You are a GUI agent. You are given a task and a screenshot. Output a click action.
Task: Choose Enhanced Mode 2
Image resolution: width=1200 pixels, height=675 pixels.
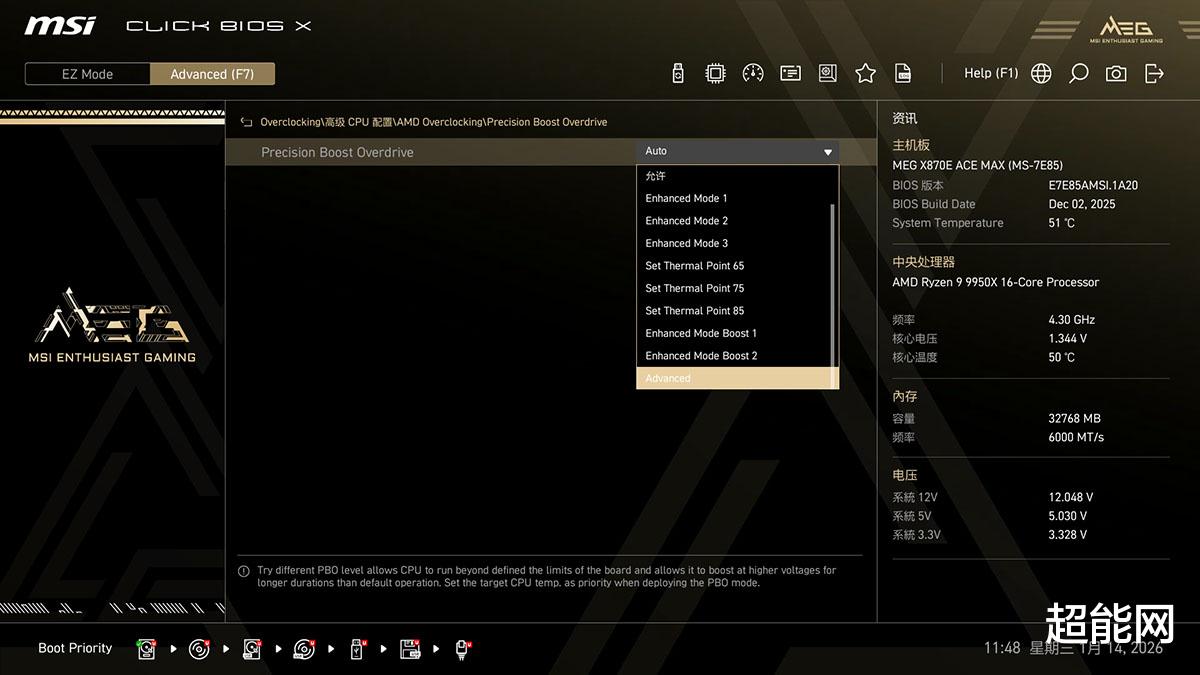pos(735,221)
